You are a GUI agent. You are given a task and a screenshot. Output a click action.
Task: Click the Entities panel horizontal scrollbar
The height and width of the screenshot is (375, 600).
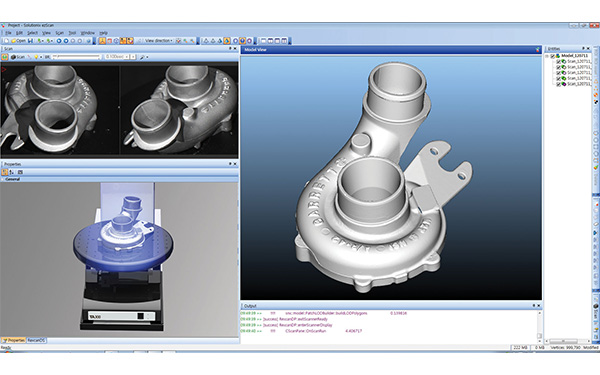tap(567, 341)
